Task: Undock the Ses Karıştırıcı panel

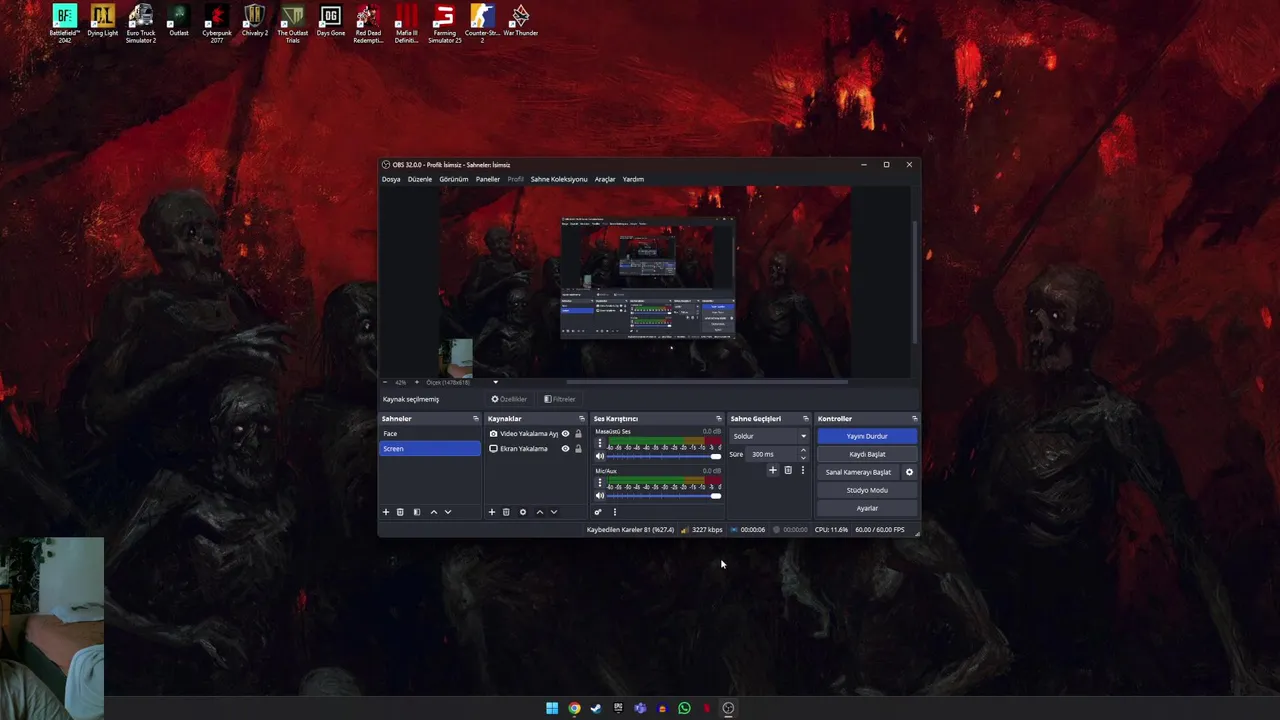Action: click(x=718, y=419)
